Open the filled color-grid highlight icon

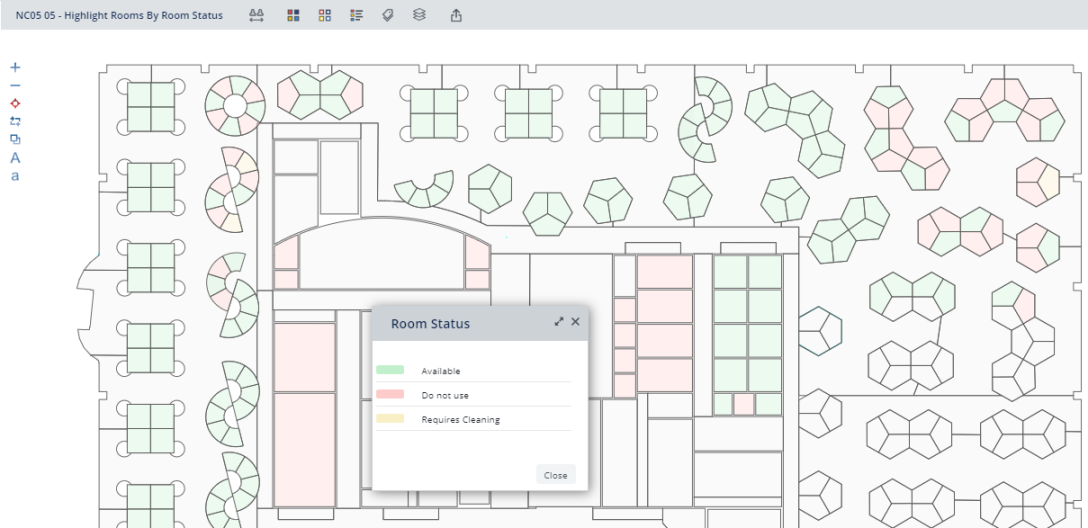[x=294, y=15]
